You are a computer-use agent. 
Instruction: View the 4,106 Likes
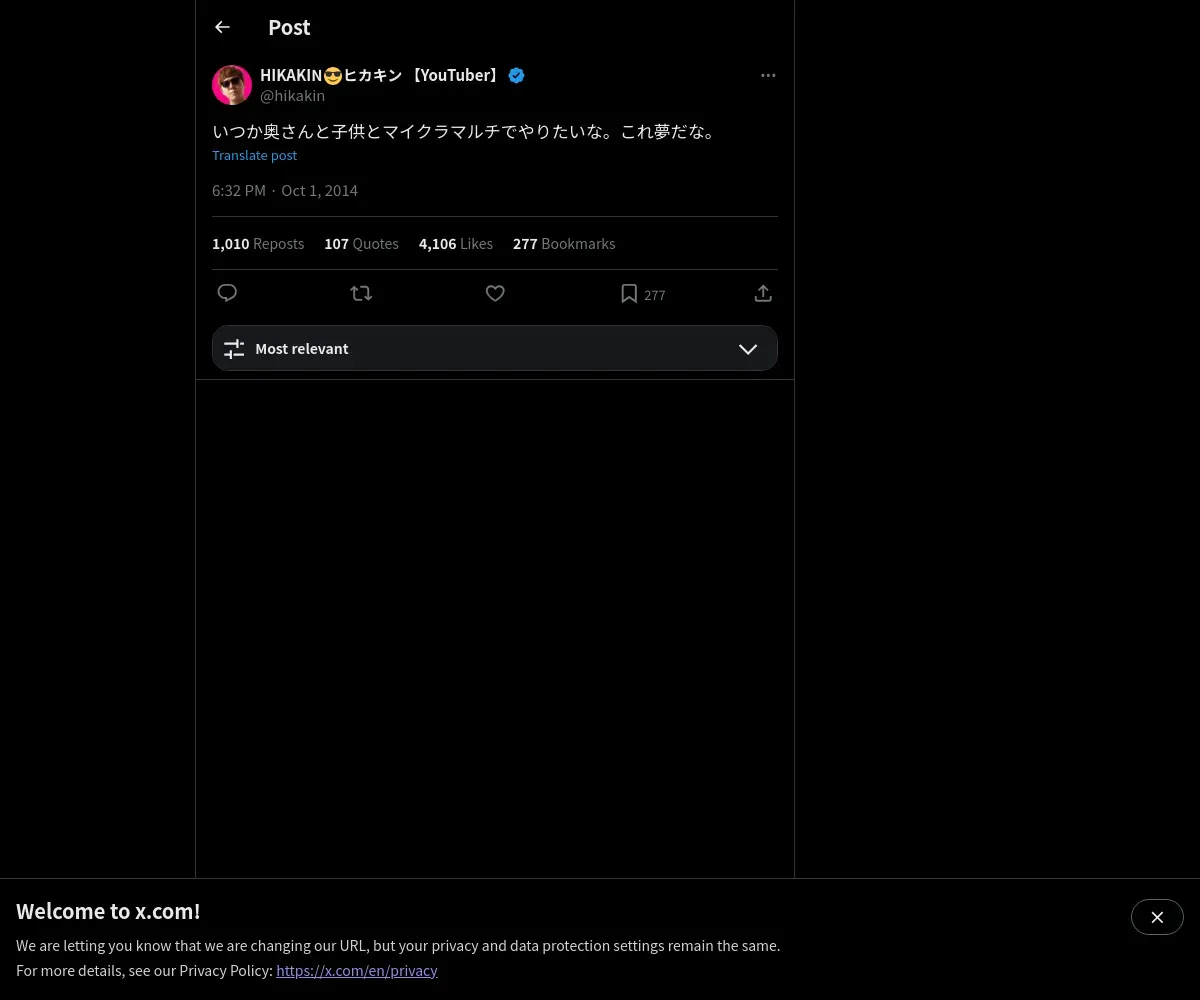click(456, 244)
